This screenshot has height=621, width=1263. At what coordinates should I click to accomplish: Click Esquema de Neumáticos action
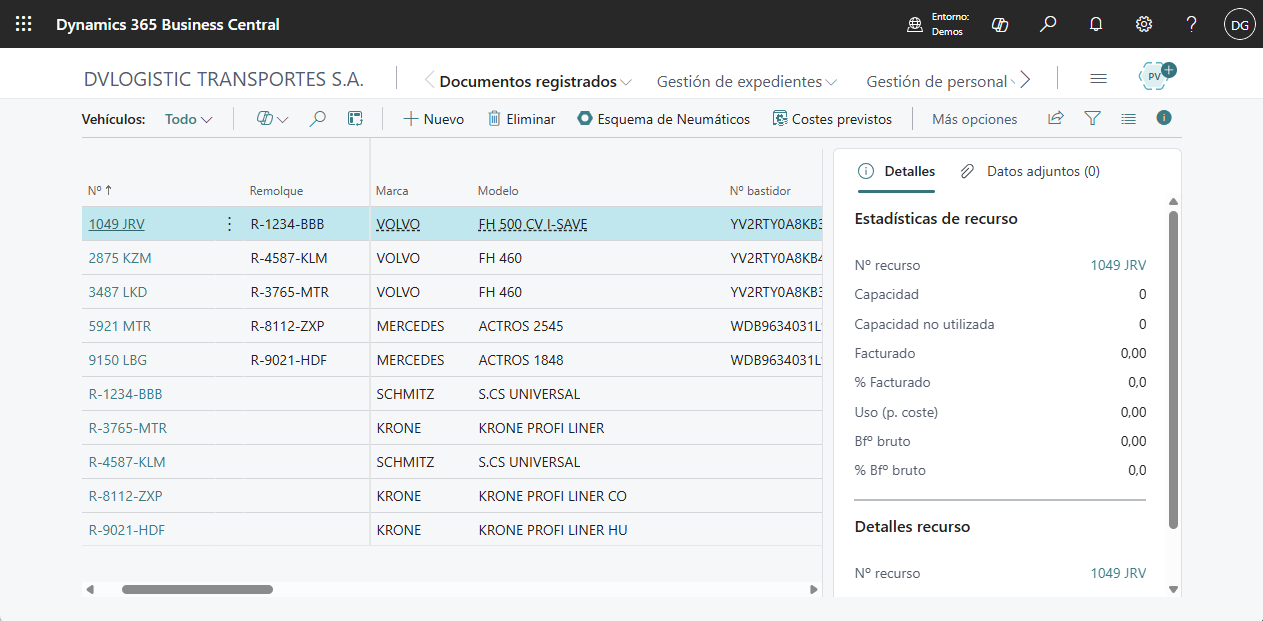(664, 119)
